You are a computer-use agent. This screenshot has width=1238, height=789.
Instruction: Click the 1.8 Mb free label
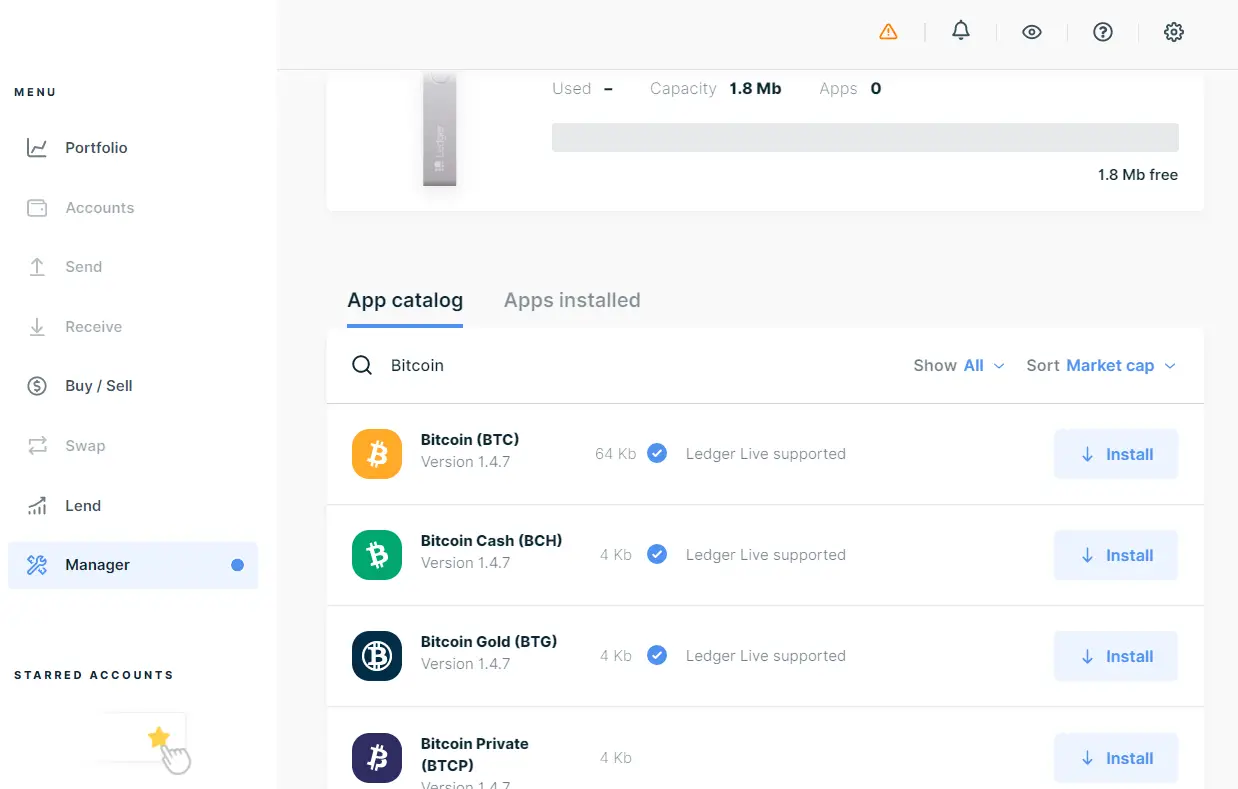pyautogui.click(x=1138, y=175)
